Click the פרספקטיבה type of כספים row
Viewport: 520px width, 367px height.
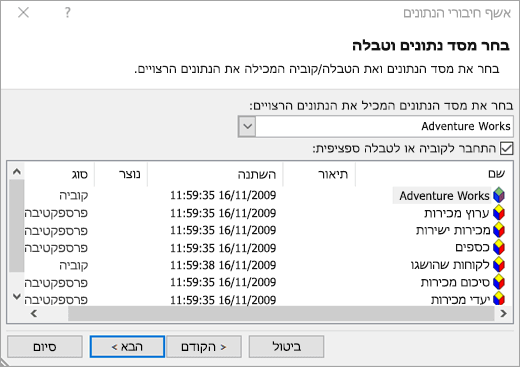tap(56, 248)
